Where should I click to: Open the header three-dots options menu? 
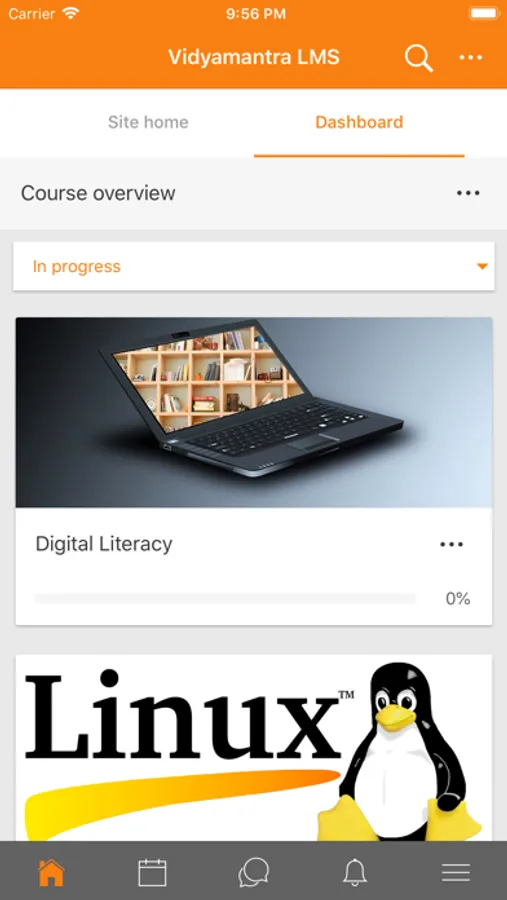470,57
